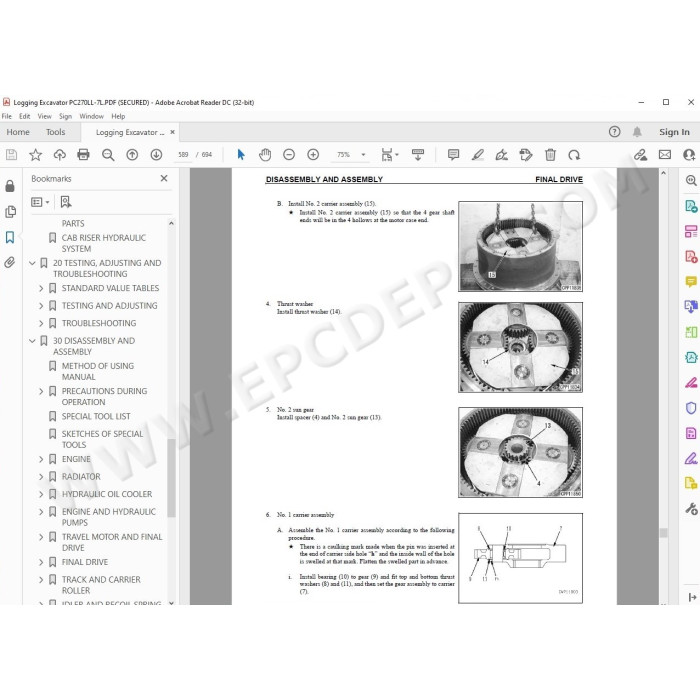Open the Help menu

coord(118,116)
